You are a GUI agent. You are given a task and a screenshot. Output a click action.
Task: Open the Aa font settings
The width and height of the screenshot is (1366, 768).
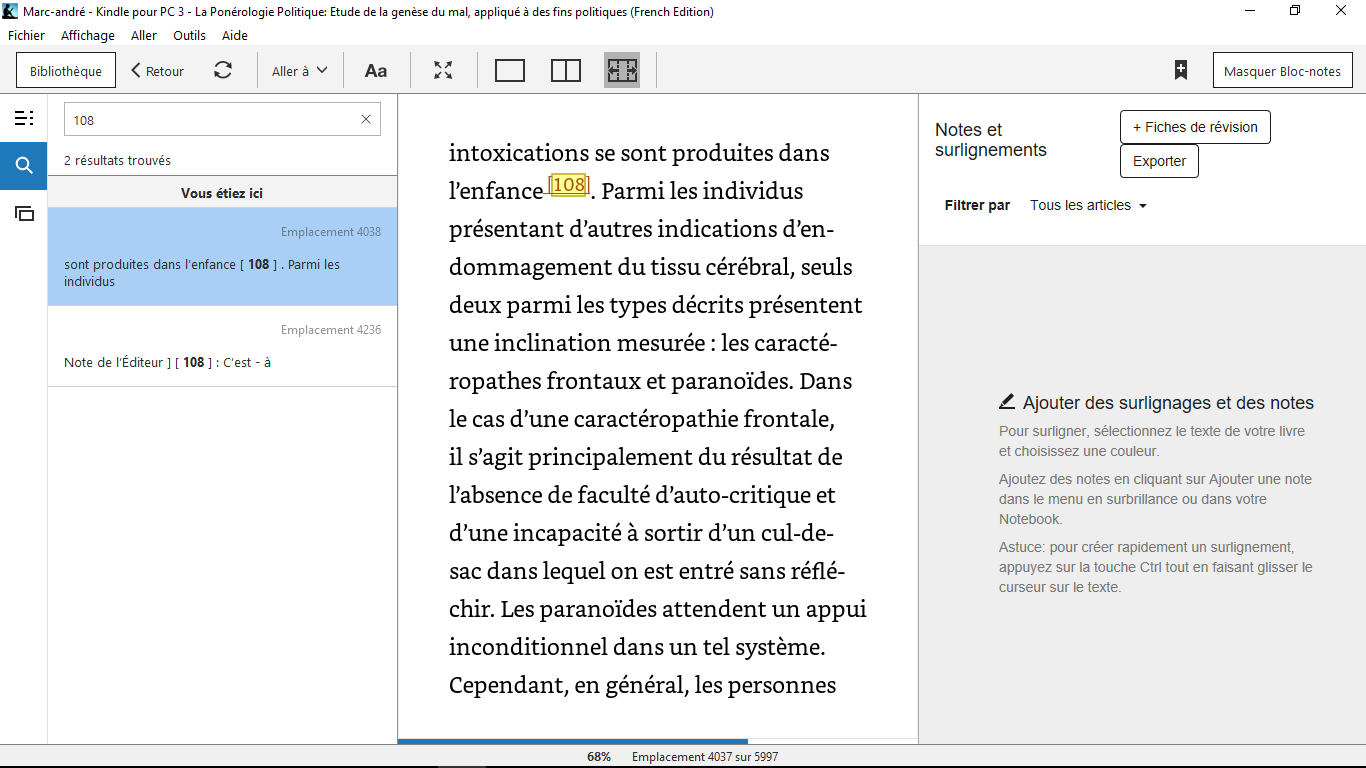click(376, 71)
